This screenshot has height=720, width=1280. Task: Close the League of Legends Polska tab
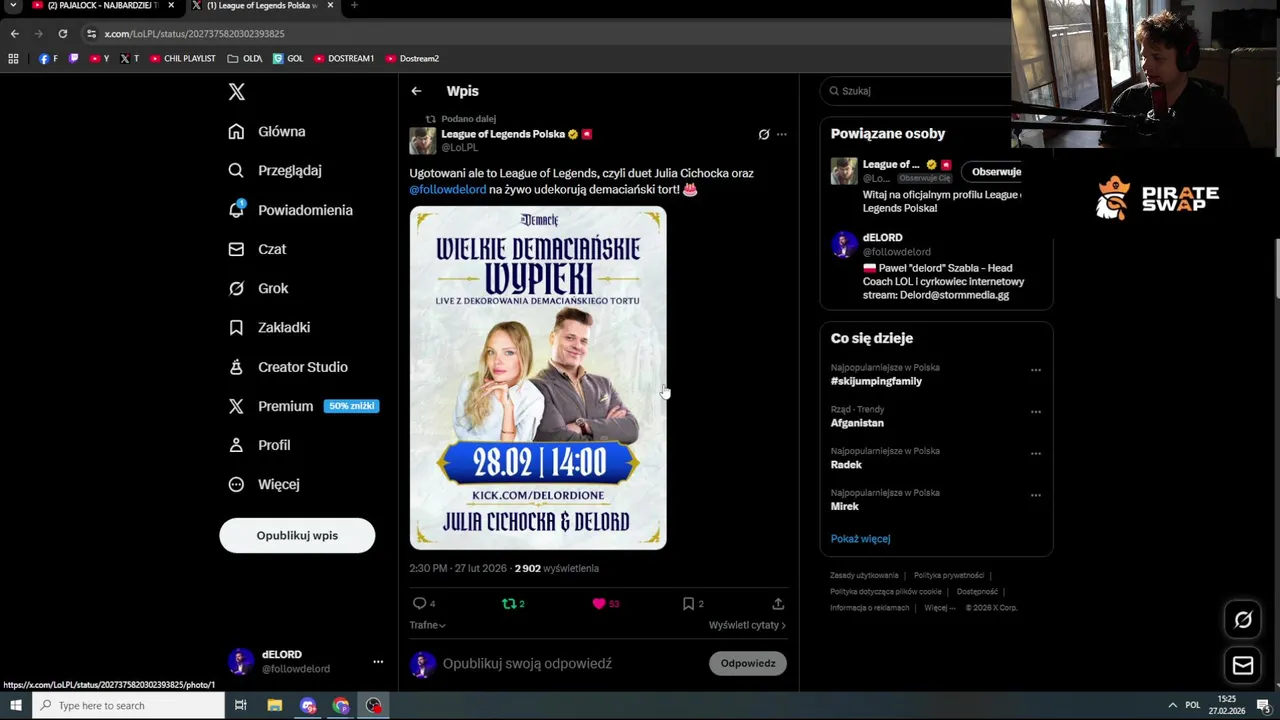coord(330,6)
